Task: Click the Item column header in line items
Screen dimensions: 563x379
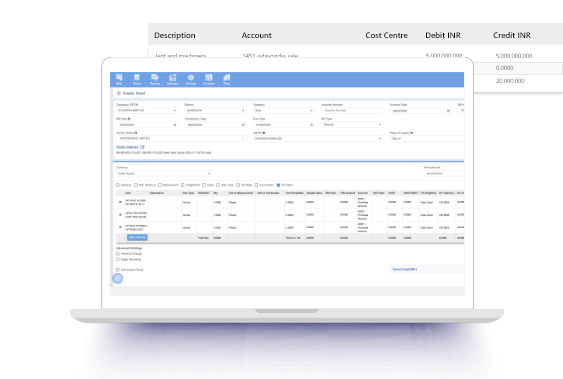Action: point(128,193)
